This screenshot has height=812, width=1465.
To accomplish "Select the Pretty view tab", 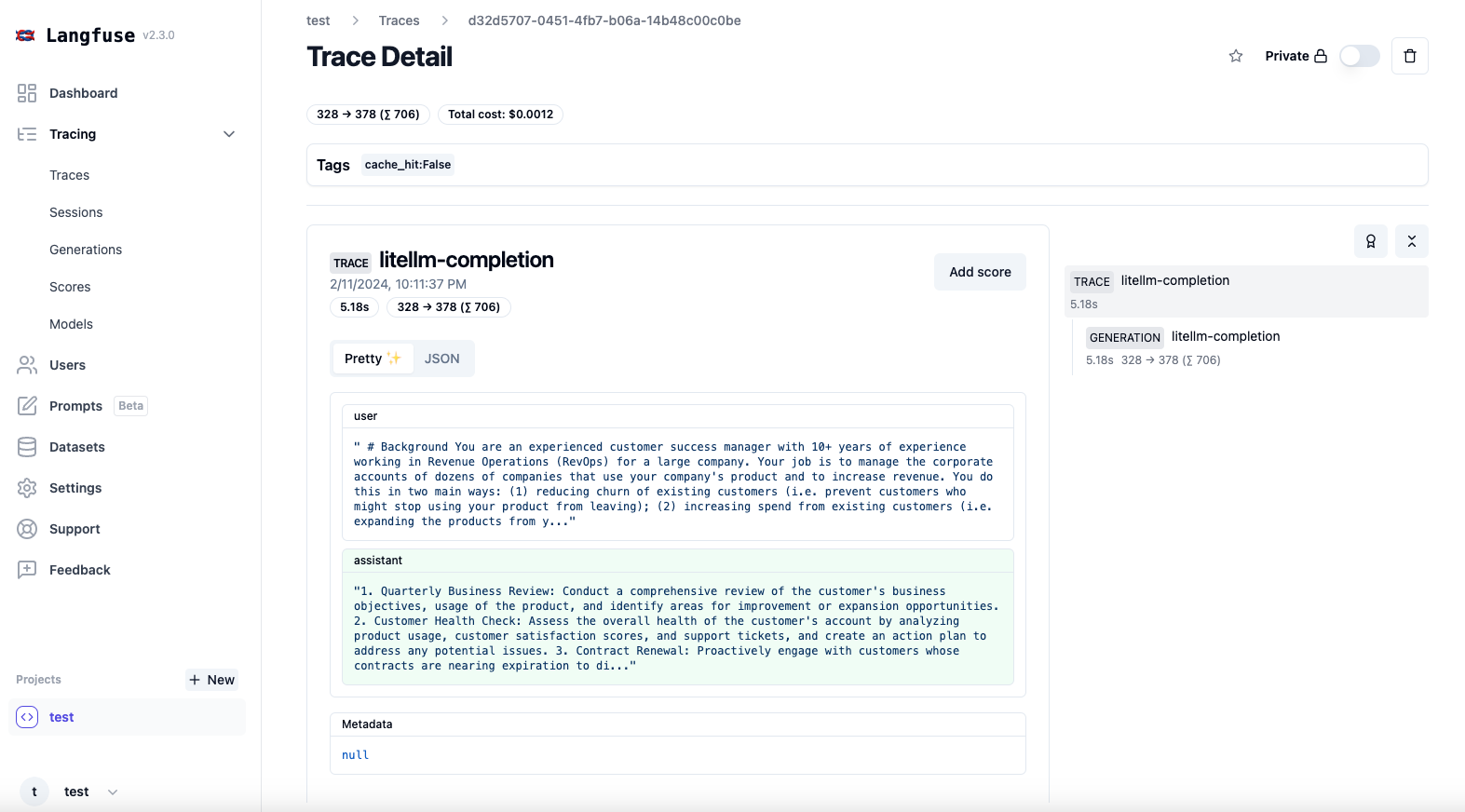I will click(x=373, y=359).
